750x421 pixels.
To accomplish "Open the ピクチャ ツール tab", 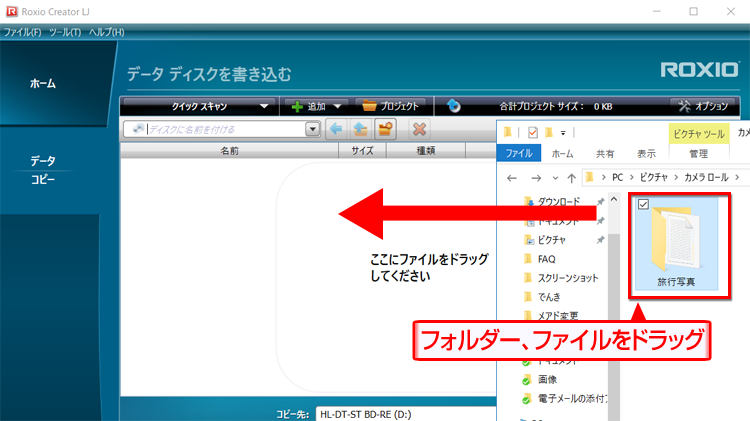I will 699,134.
